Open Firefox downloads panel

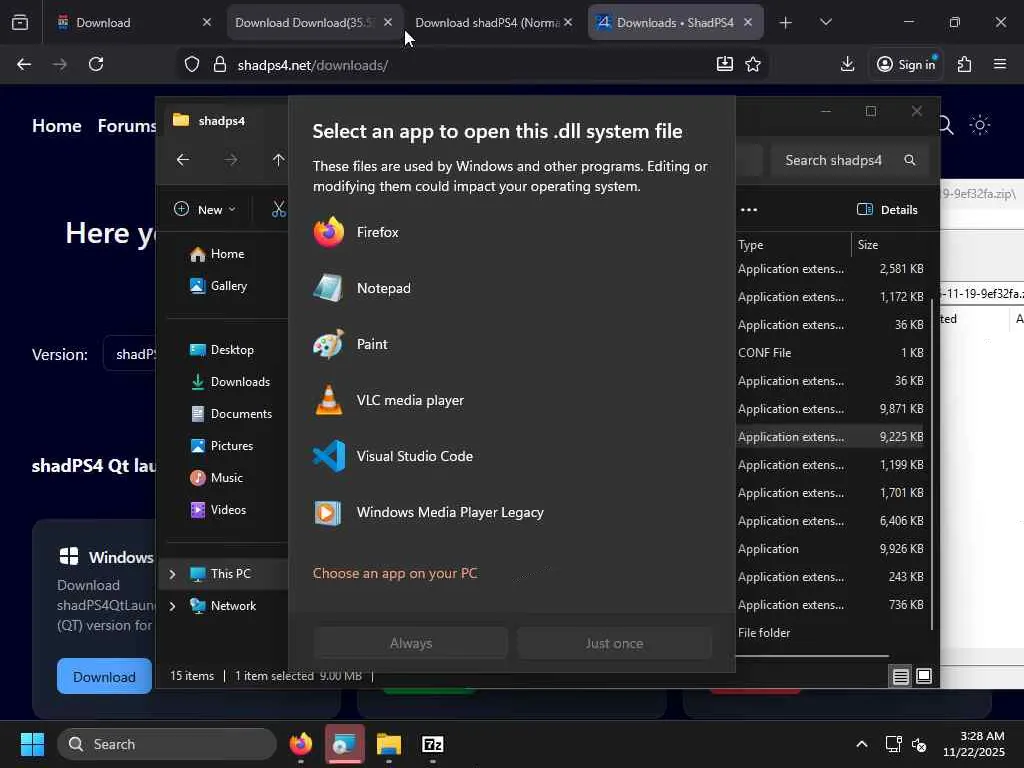pos(848,64)
